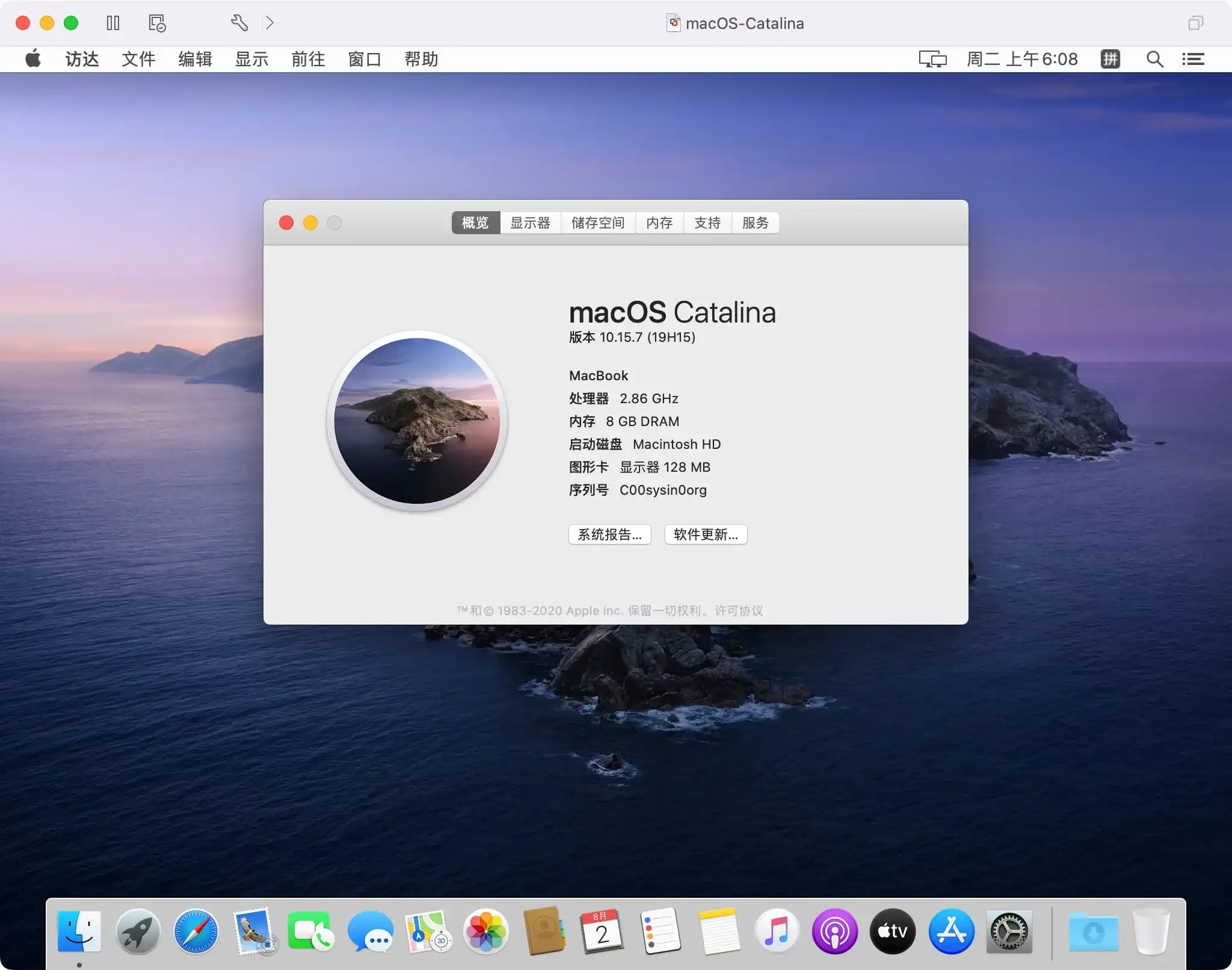Viewport: 1232px width, 970px height.
Task: Open the 文件 menu
Action: 138,59
